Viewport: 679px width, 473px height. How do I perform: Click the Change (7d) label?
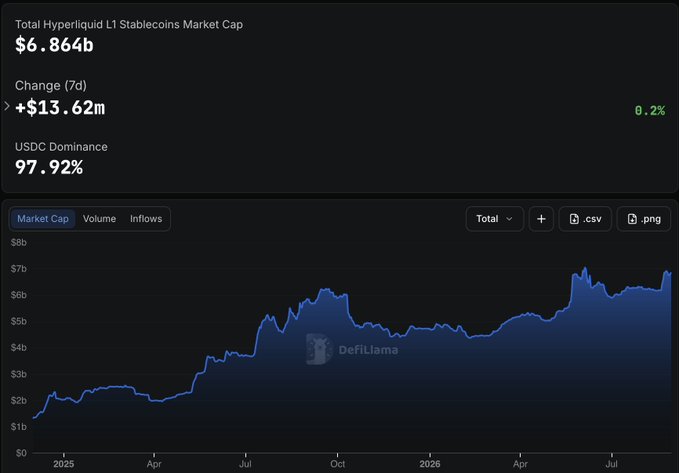tap(51, 86)
